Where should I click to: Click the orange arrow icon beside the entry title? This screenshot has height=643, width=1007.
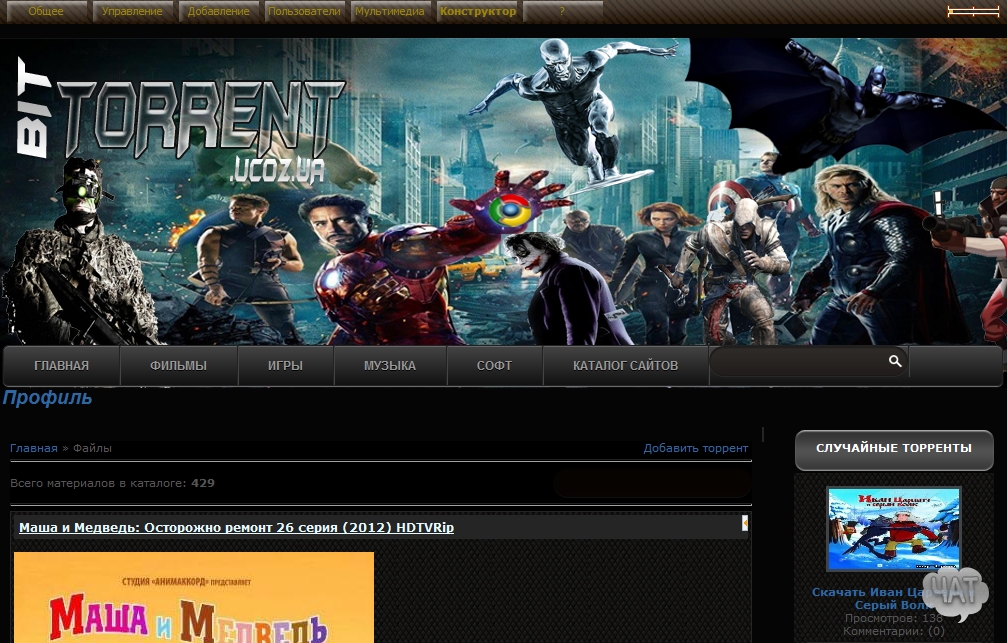tap(744, 523)
